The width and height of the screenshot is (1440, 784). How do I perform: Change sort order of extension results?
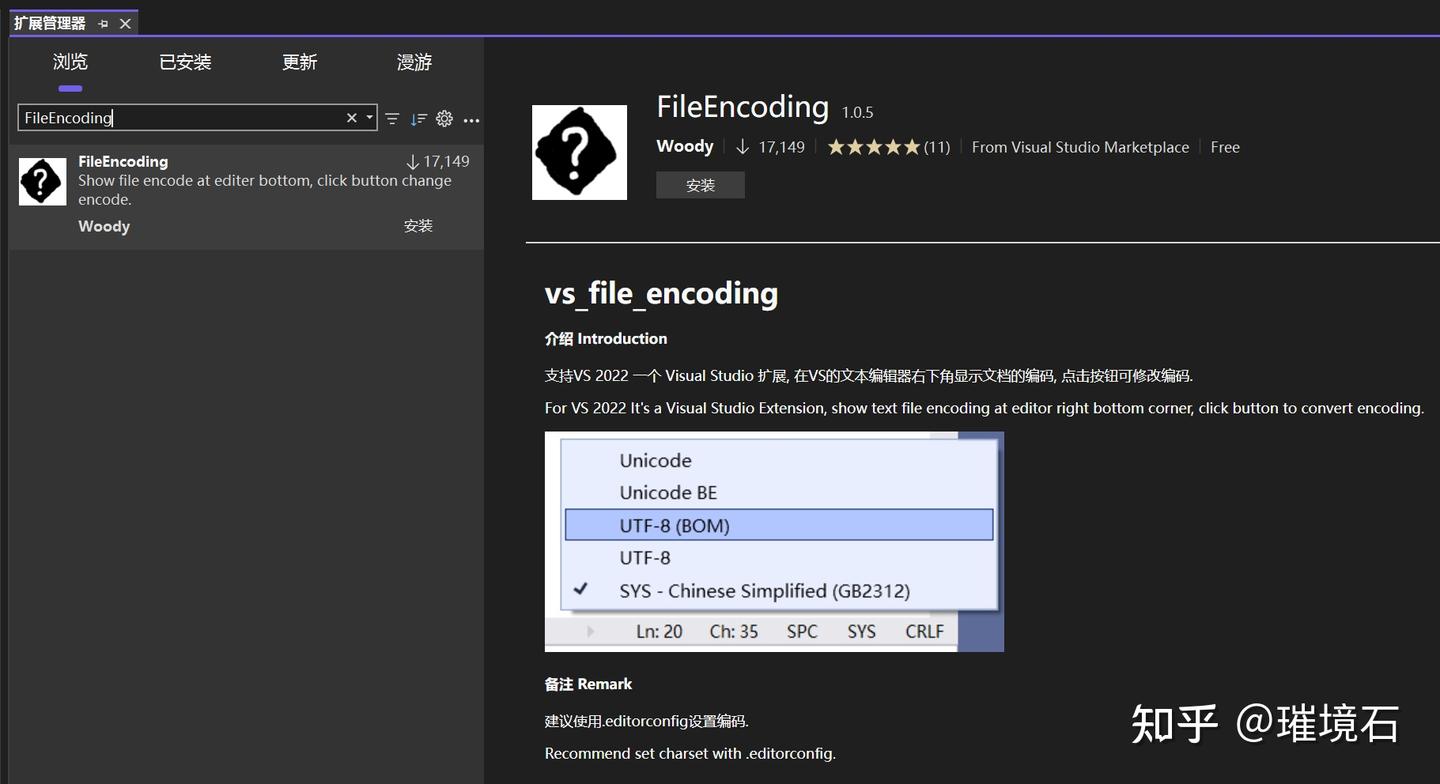419,118
